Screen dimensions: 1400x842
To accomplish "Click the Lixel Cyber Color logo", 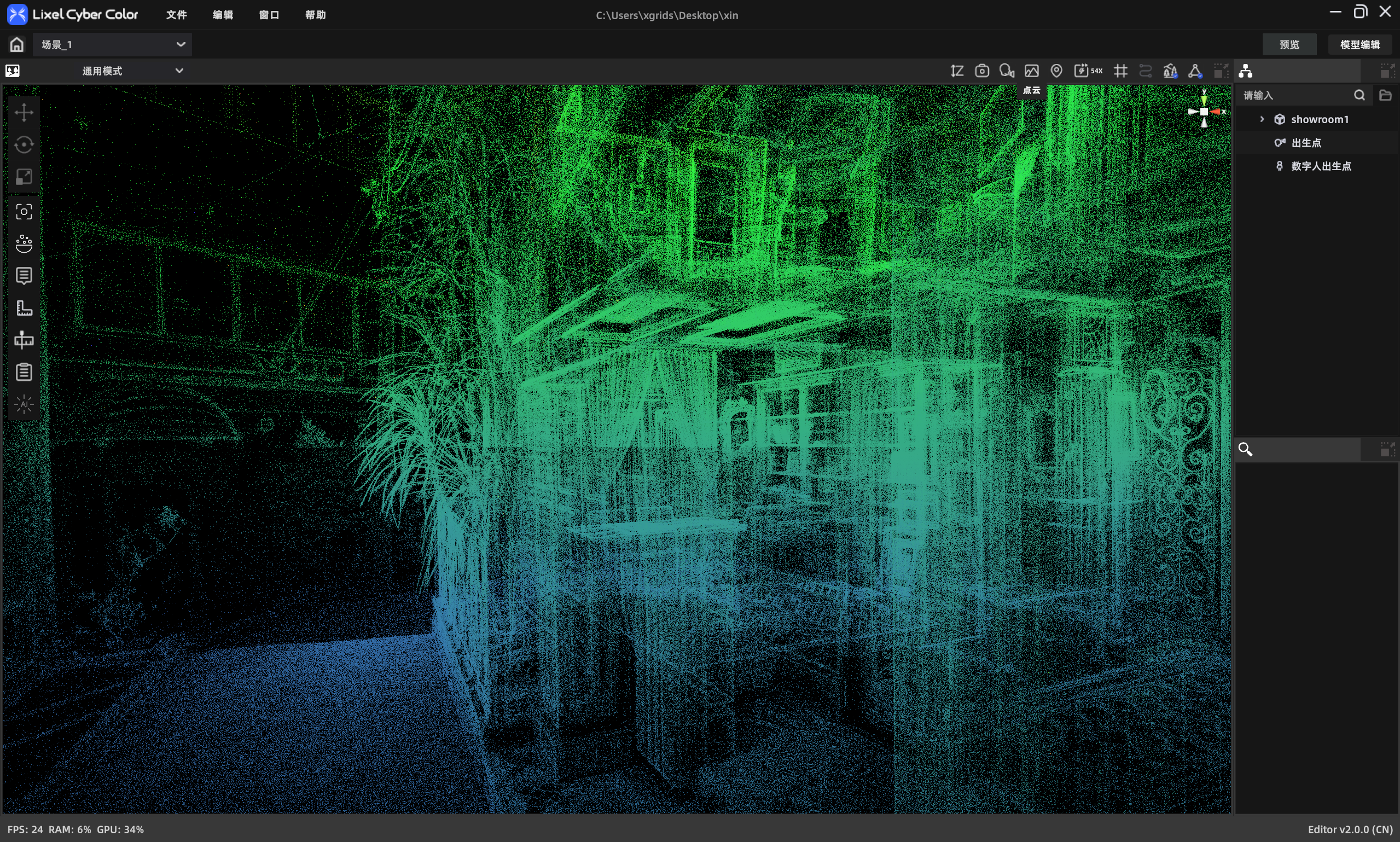I will (x=73, y=14).
